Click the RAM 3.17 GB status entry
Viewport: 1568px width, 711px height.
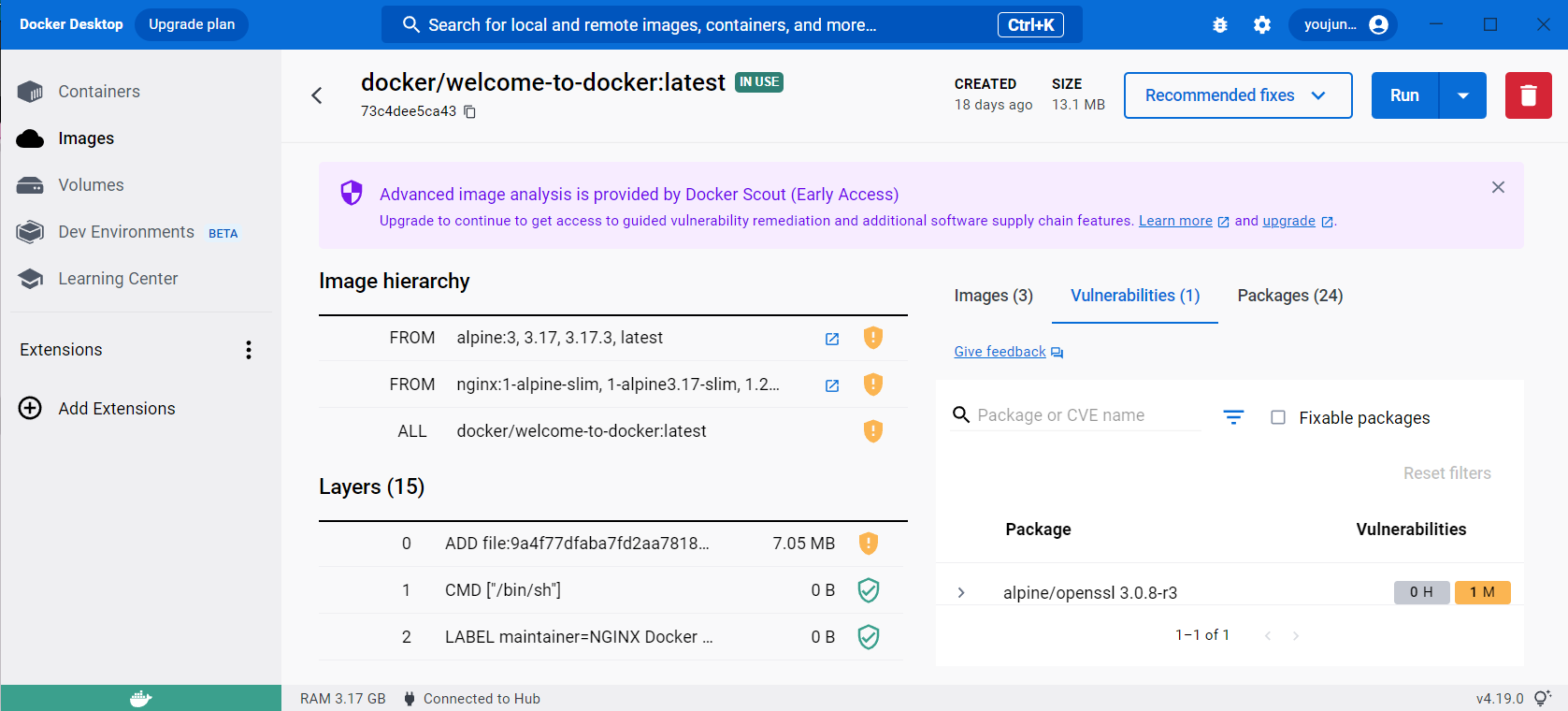coord(343,699)
